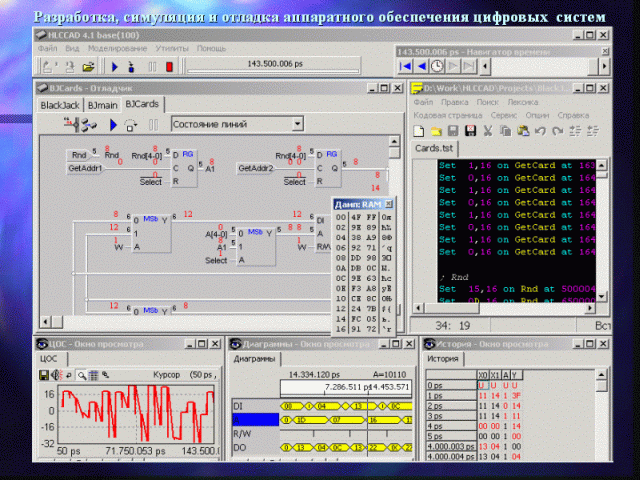Click the new document icon in editor
640x480 pixels.
point(420,131)
